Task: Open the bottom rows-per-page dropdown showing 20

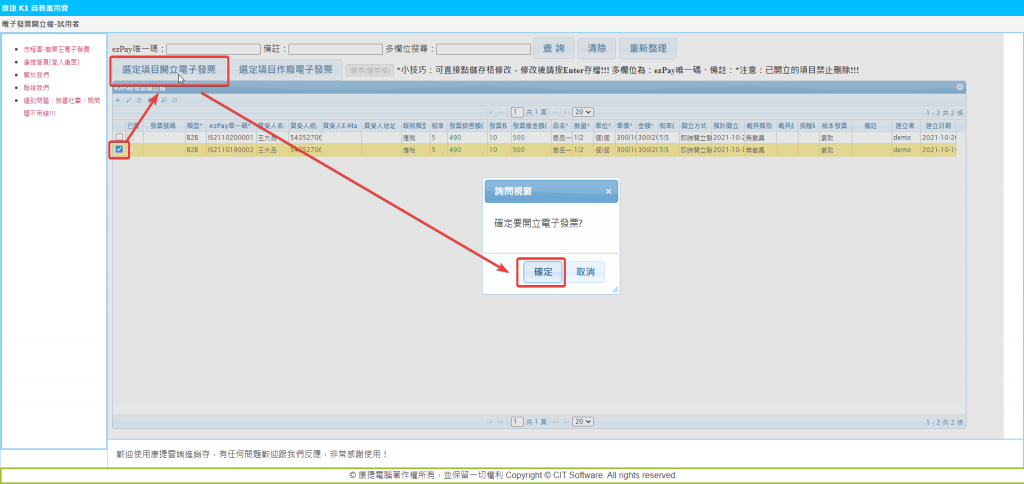Action: pos(582,422)
